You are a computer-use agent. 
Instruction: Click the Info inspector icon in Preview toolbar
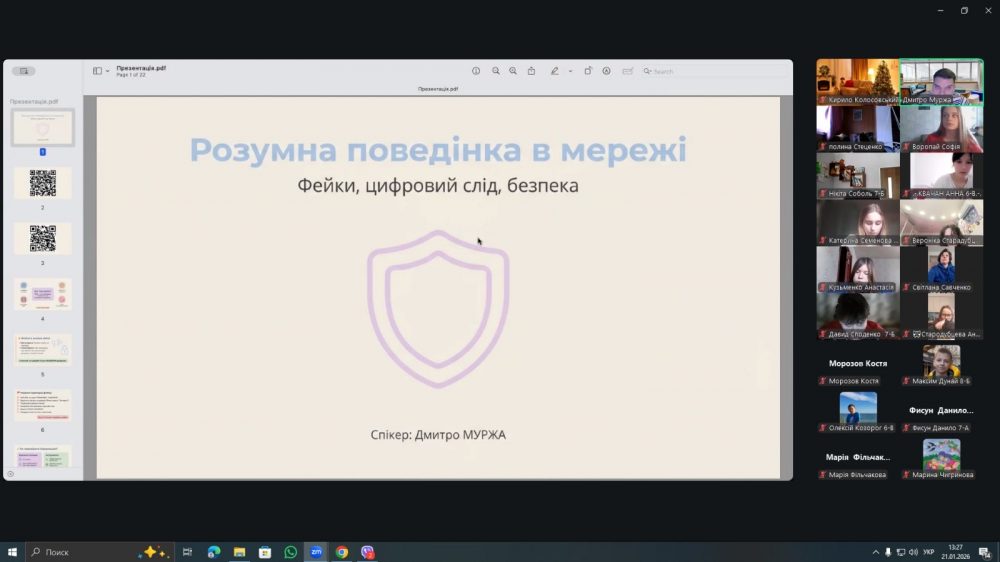point(476,71)
